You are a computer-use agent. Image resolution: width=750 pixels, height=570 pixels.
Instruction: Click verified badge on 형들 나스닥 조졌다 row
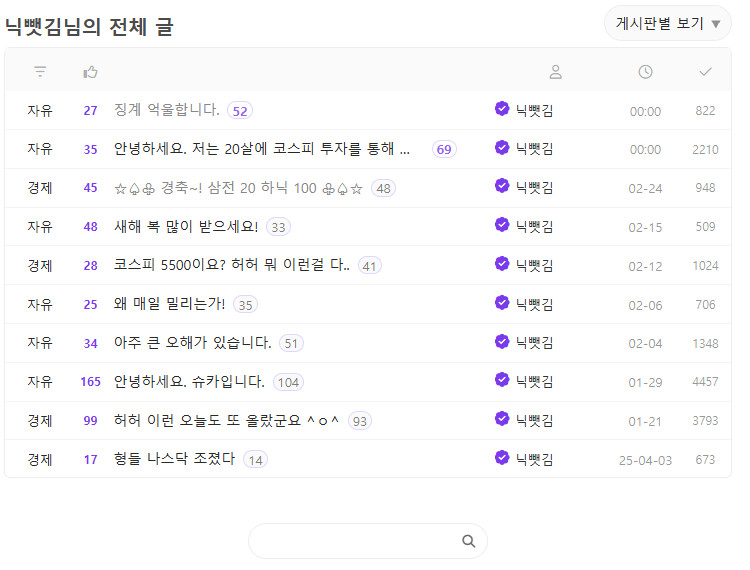[502, 458]
